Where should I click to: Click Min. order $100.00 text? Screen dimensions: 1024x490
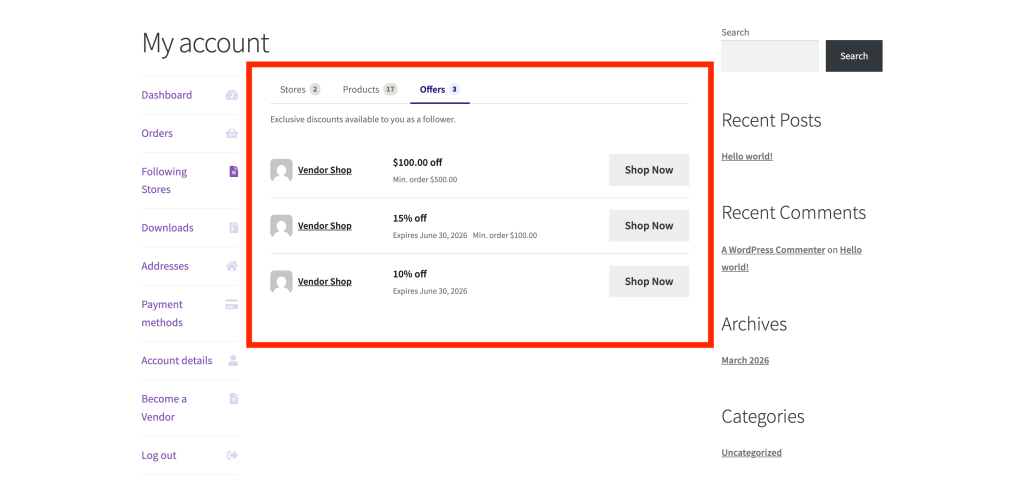[x=505, y=235]
